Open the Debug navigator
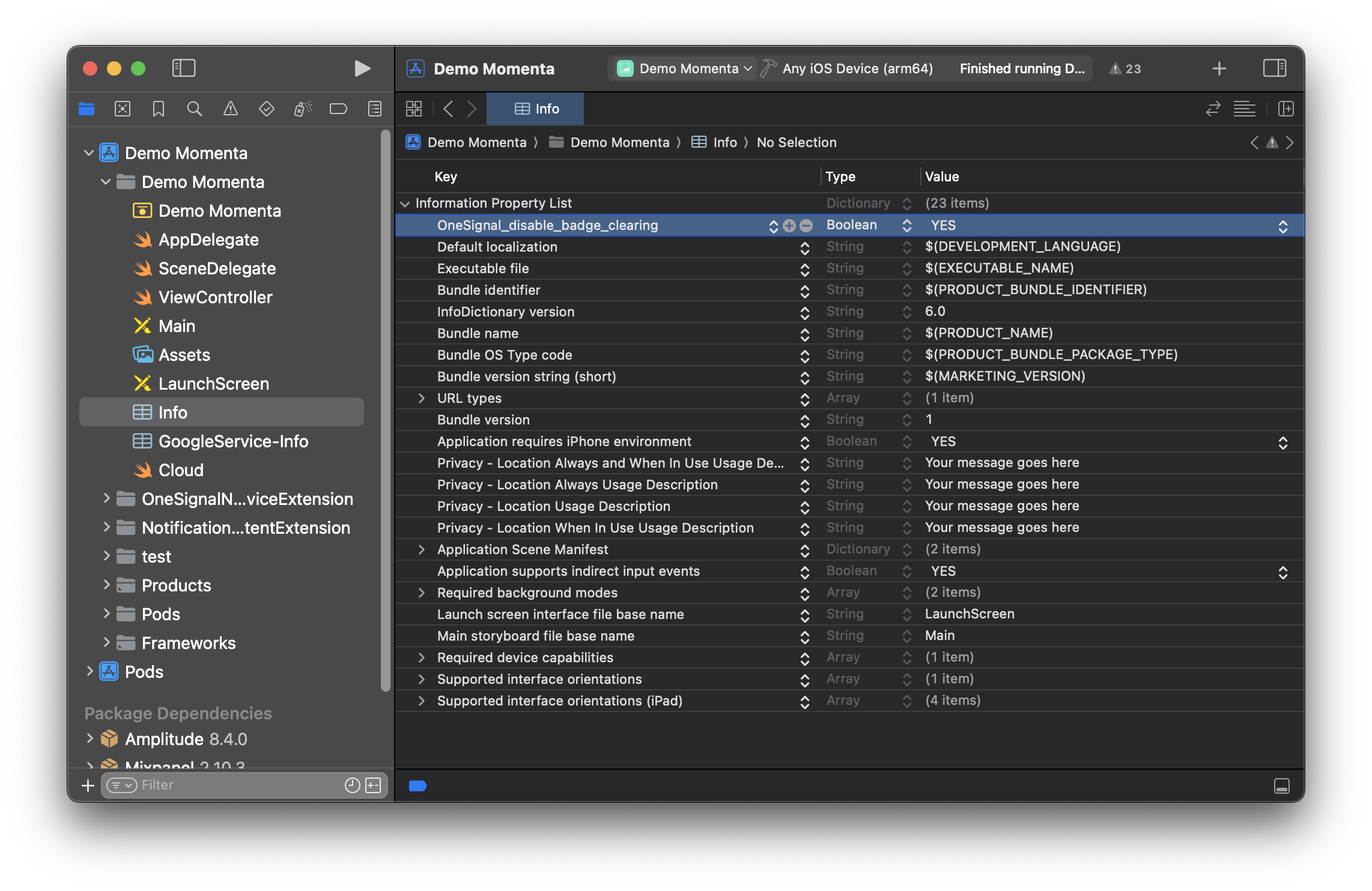This screenshot has width=1372, height=891. [x=303, y=109]
